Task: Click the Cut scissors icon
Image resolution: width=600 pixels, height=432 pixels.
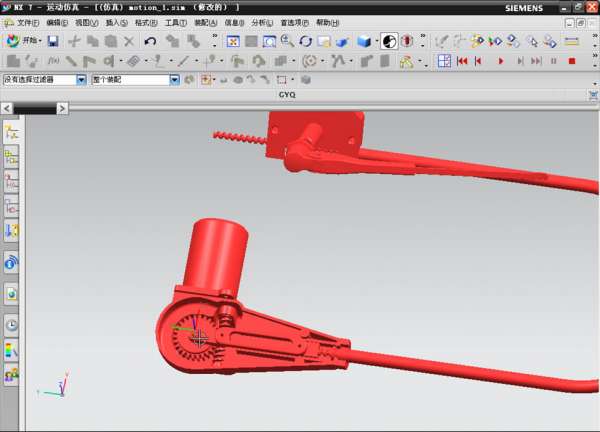Action: coord(74,41)
